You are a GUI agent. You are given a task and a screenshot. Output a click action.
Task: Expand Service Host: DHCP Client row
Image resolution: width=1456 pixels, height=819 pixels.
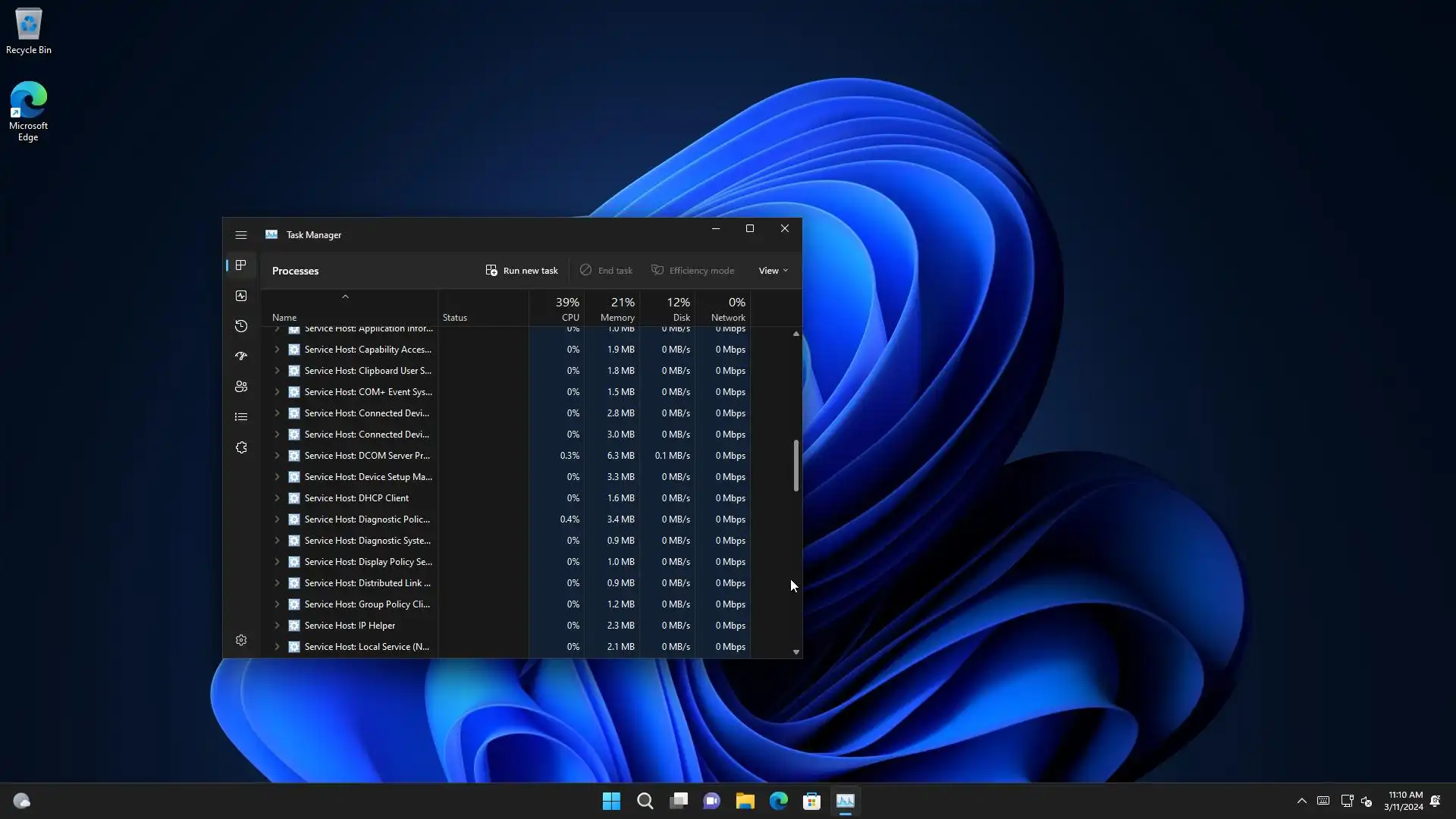point(277,498)
